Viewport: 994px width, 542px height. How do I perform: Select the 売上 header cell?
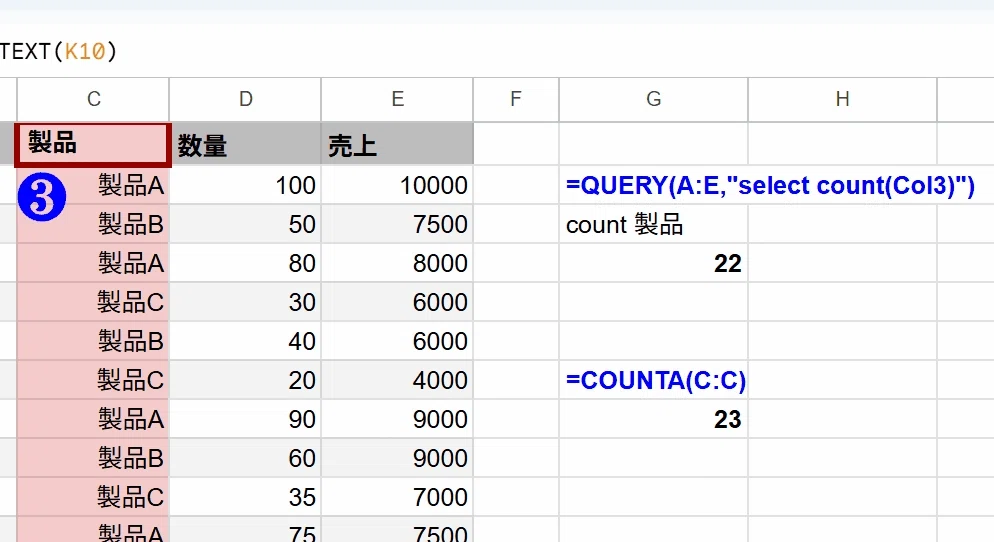tap(397, 145)
